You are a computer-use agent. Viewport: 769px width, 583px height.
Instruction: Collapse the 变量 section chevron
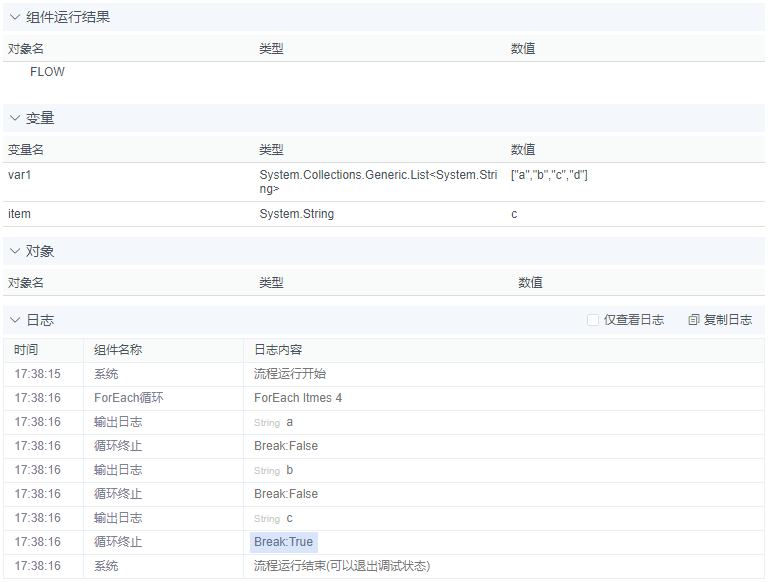pos(15,118)
